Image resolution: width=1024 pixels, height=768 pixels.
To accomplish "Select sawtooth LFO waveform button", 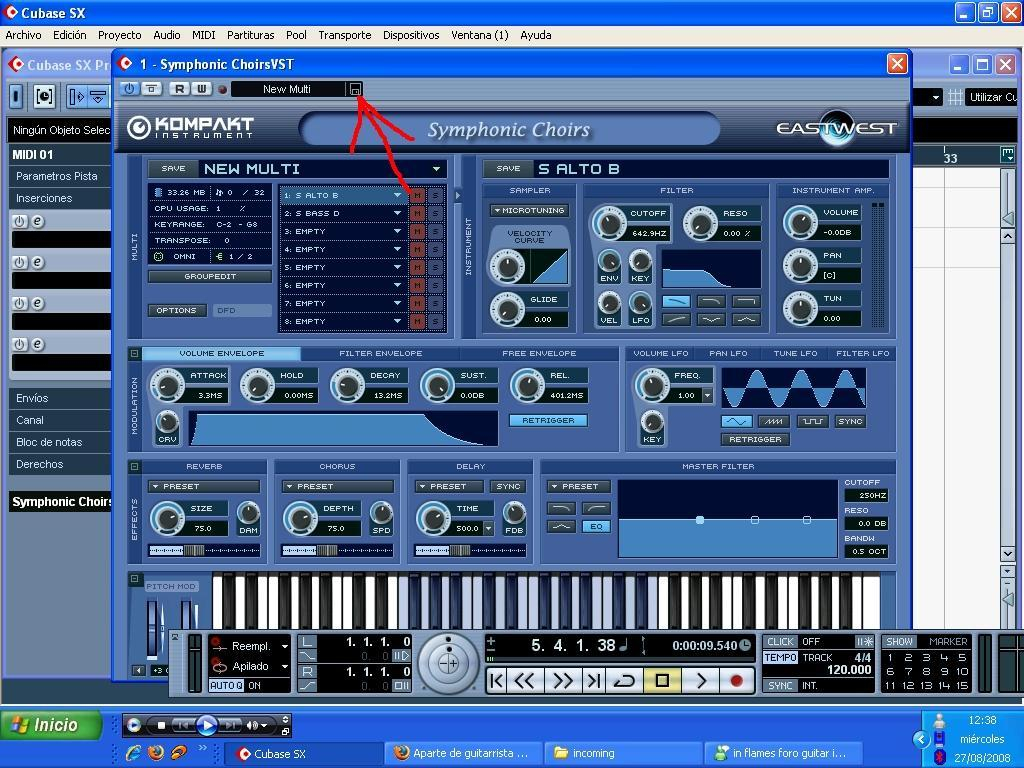I will click(775, 421).
